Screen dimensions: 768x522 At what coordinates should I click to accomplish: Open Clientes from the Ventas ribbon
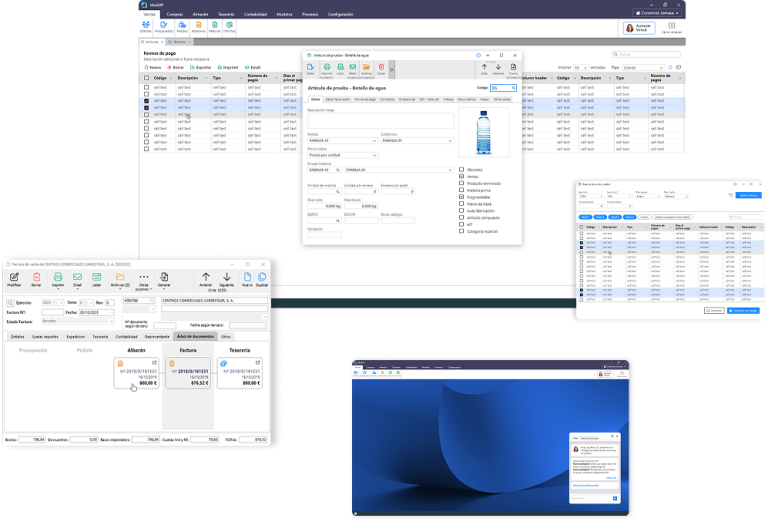(146, 27)
